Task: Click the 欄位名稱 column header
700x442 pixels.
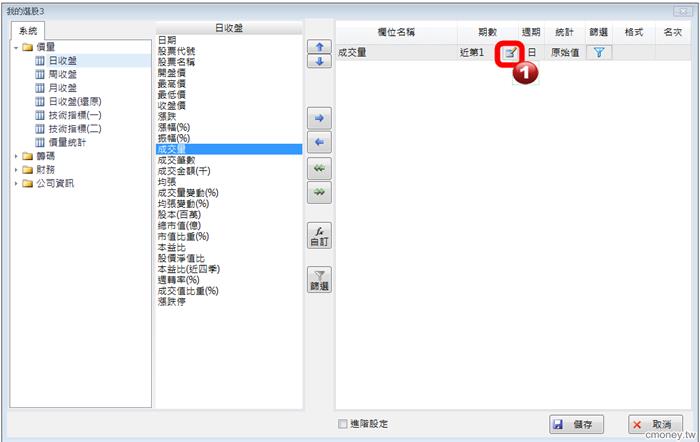Action: [x=396, y=32]
